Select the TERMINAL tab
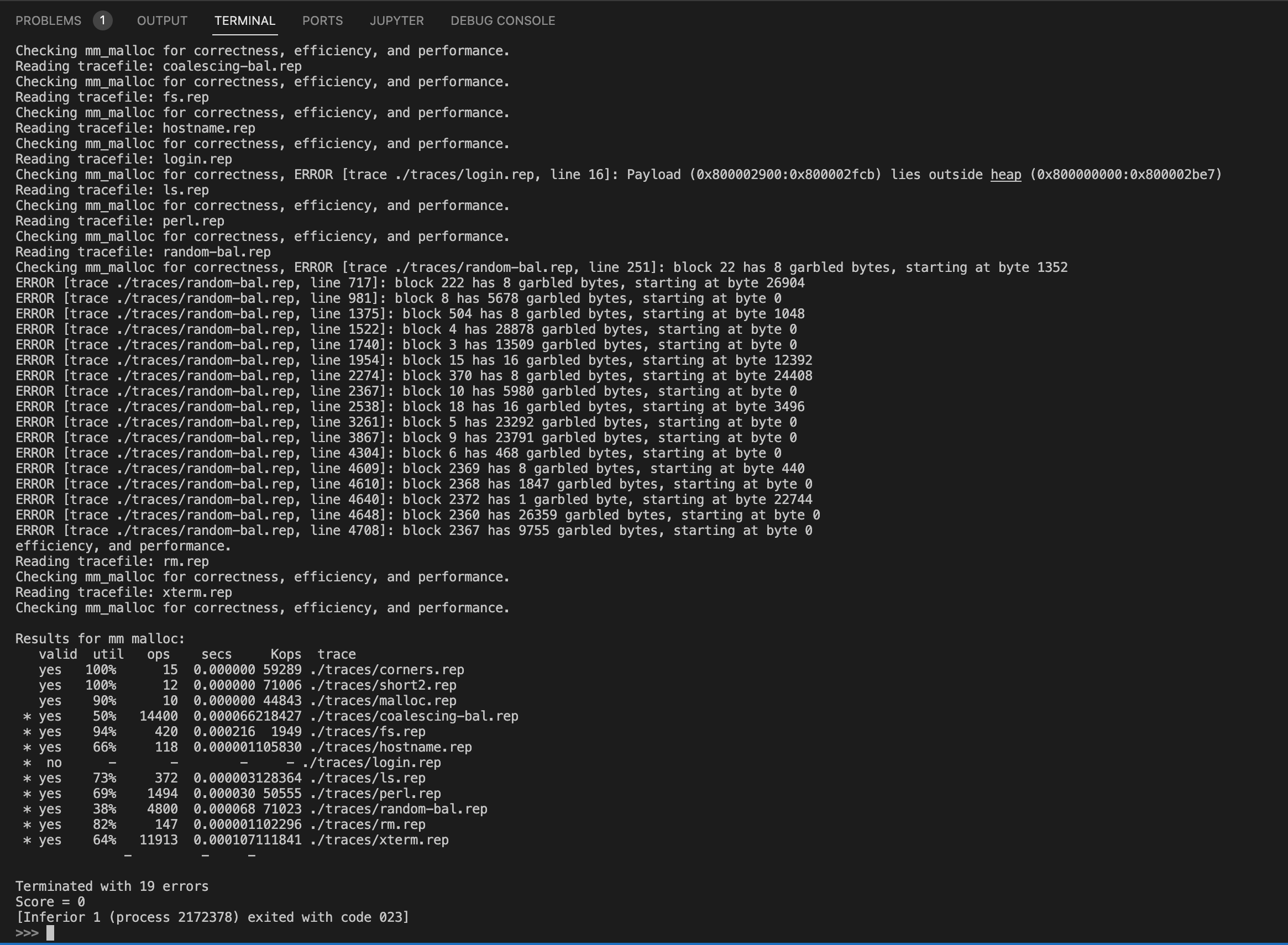The image size is (1288, 945). tap(244, 20)
